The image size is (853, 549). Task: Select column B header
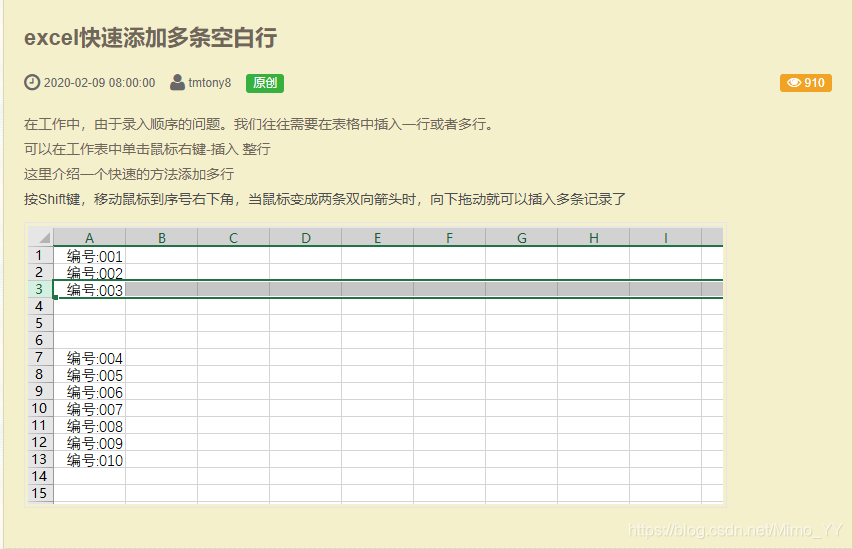pos(162,237)
